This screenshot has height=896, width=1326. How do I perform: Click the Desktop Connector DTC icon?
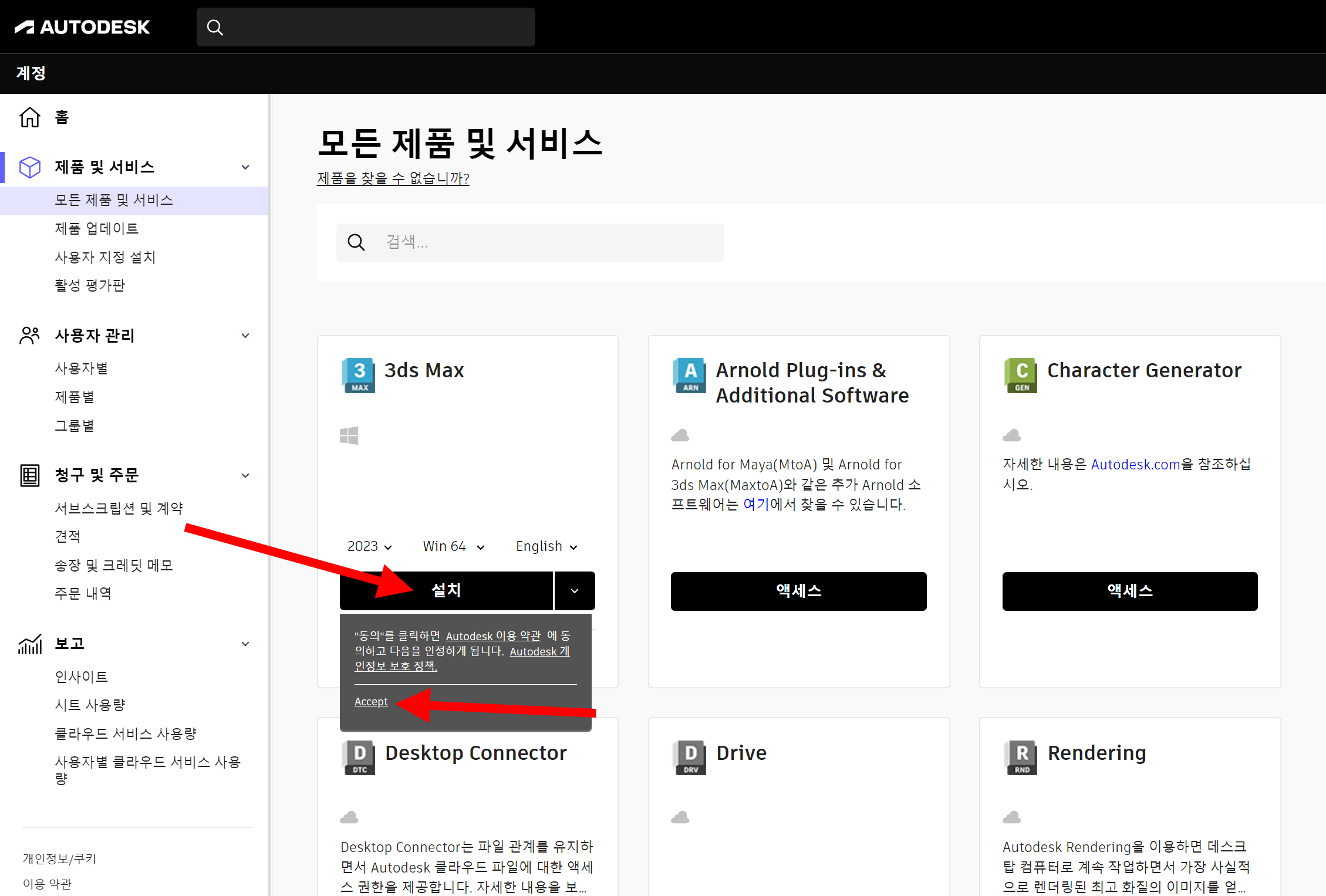click(x=358, y=758)
